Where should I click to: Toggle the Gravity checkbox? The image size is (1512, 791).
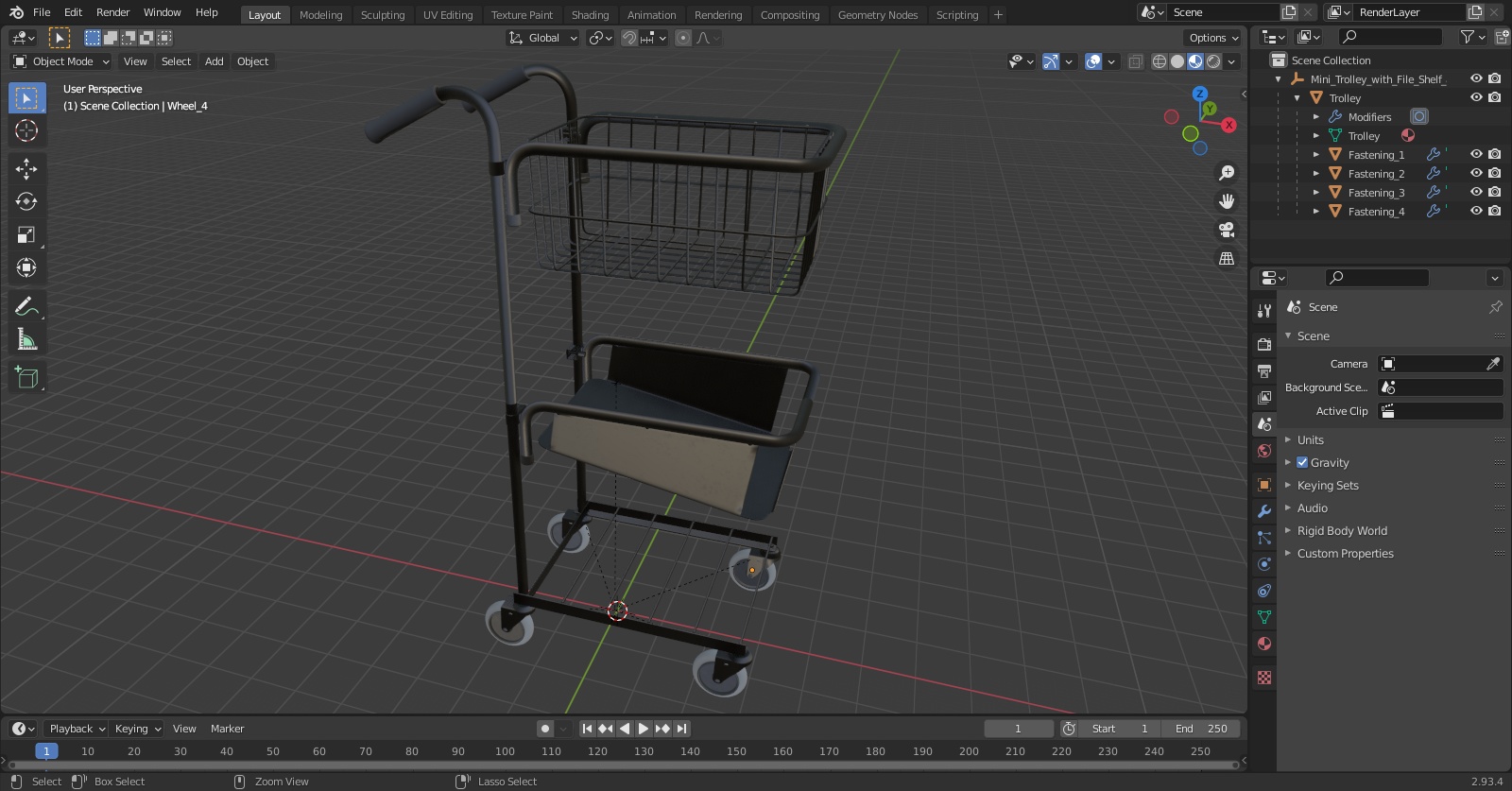1302,462
